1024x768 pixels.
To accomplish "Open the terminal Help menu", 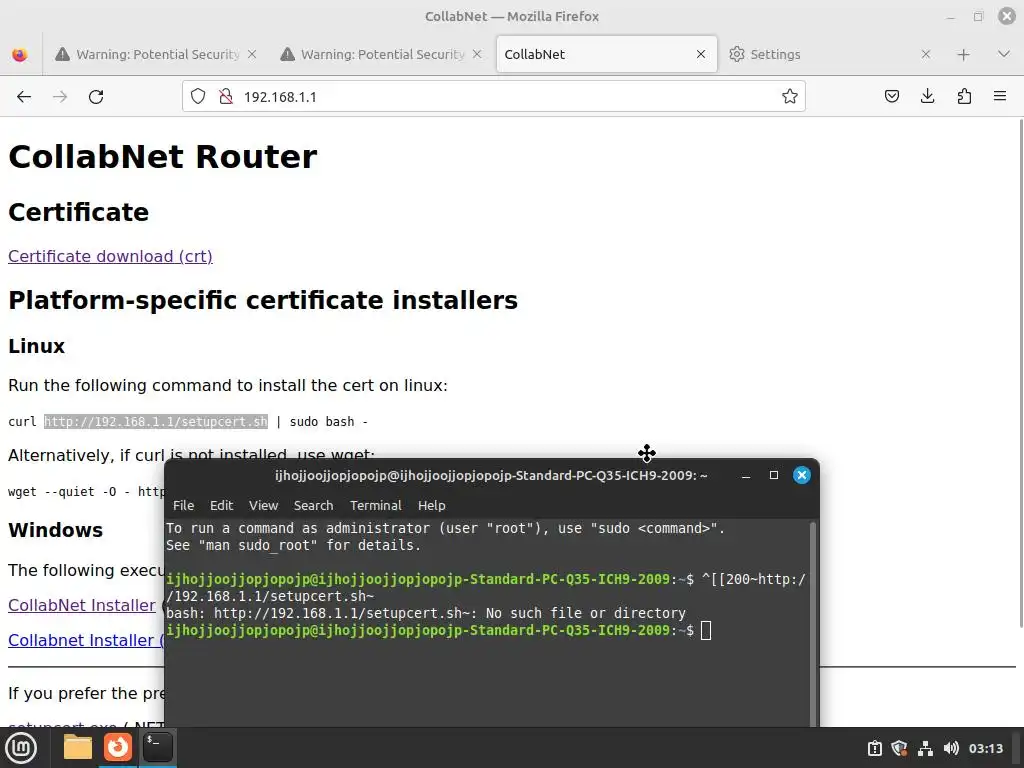I will coord(432,505).
